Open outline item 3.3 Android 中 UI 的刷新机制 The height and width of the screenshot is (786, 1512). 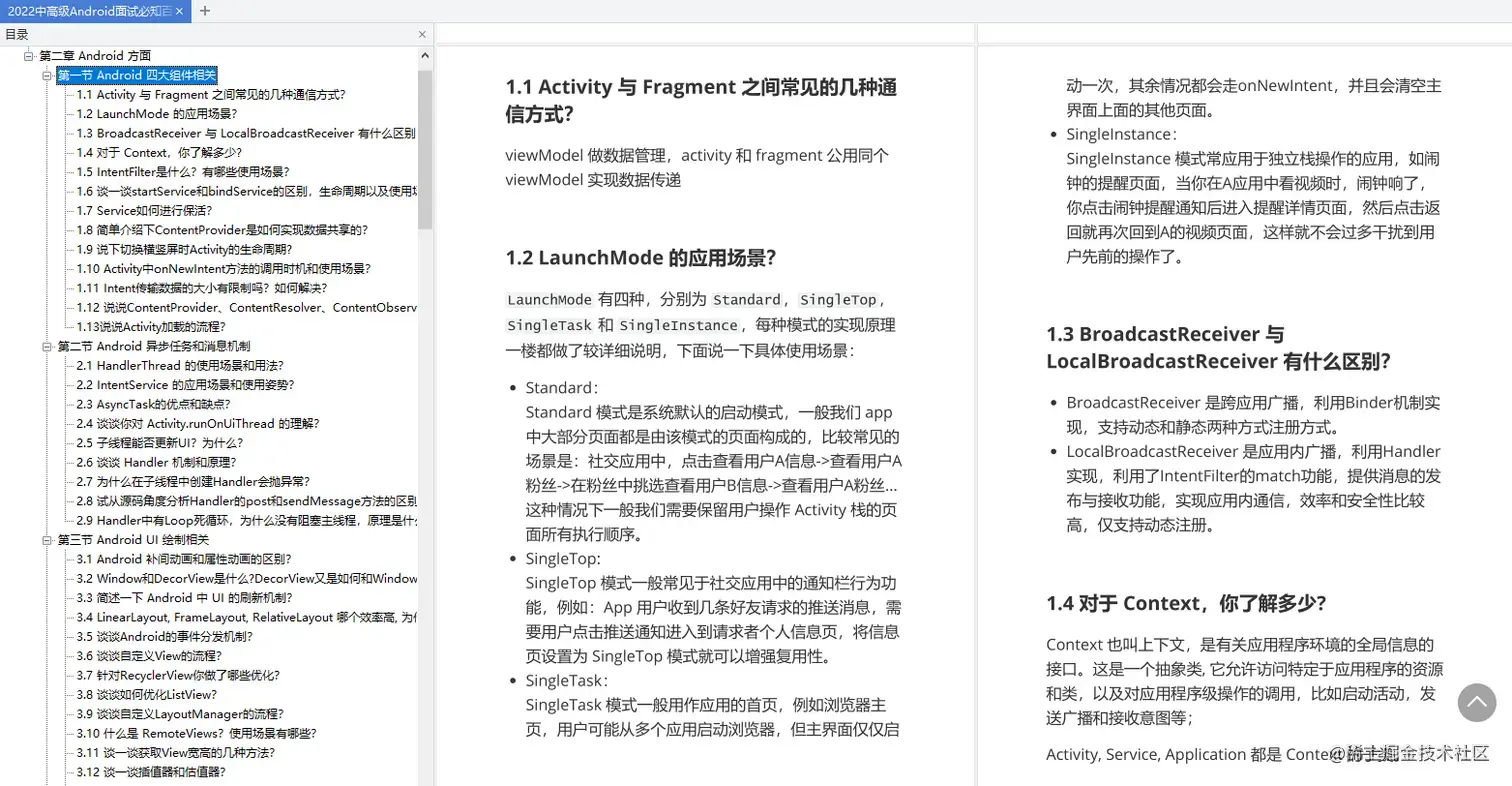tap(184, 598)
